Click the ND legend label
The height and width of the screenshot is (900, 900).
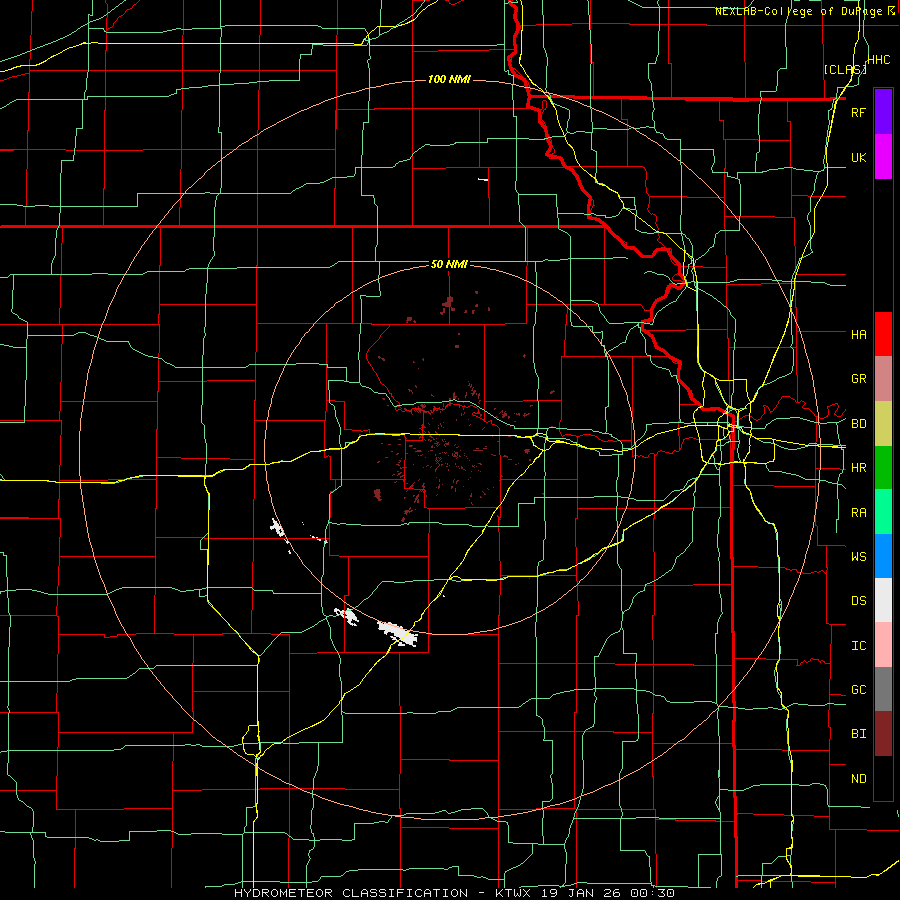pos(858,779)
